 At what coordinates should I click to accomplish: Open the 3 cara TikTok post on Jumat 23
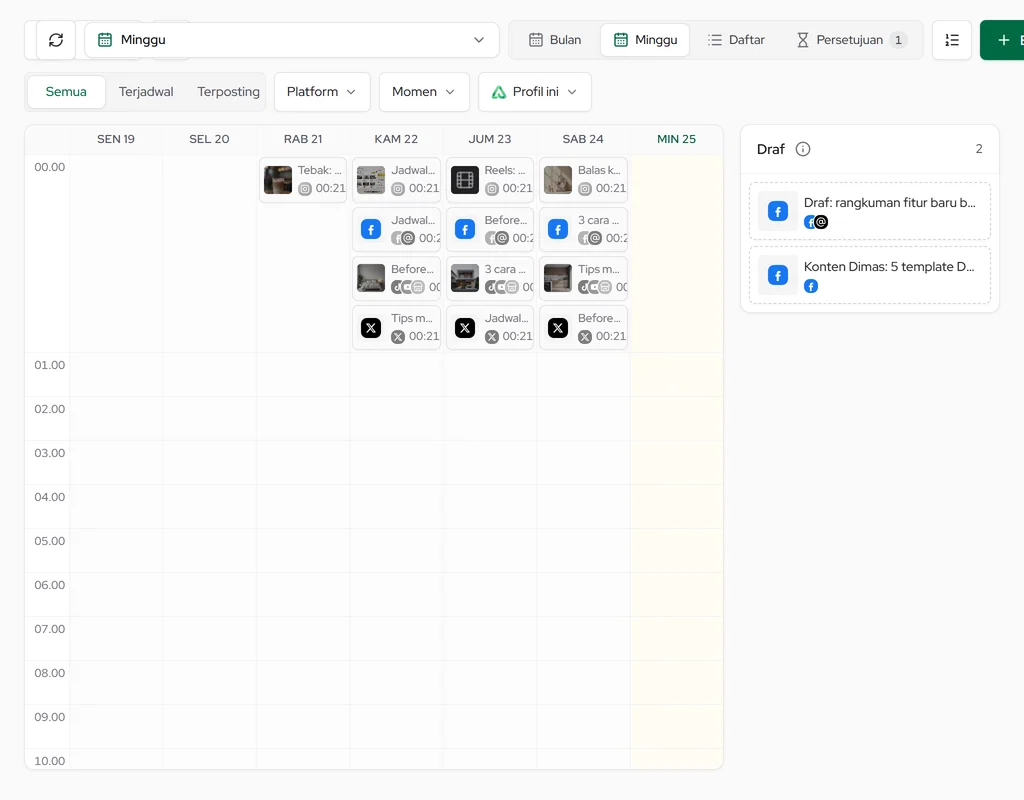[490, 278]
